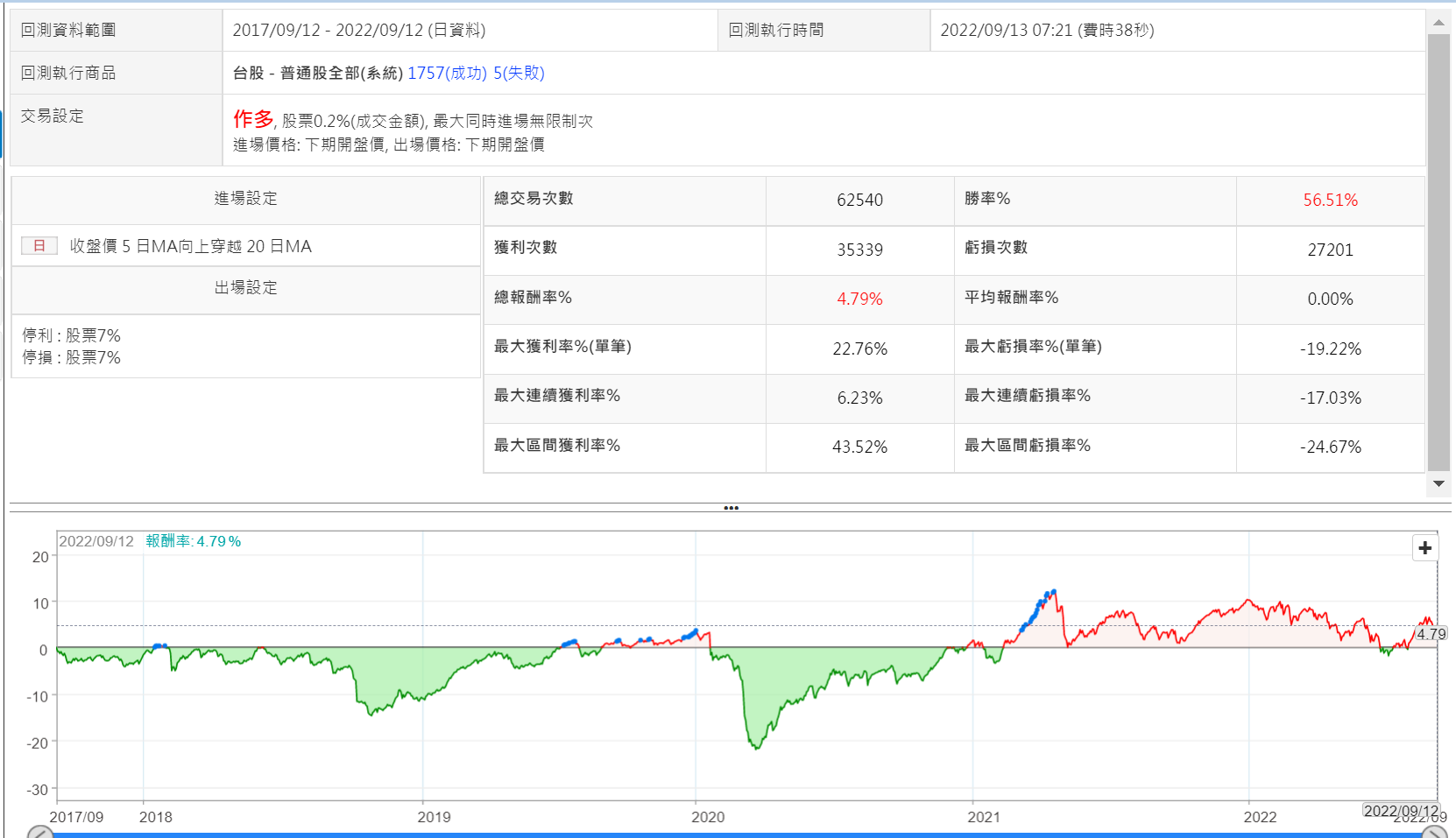The height and width of the screenshot is (838, 1456).
Task: Click the 總報酬率% value 4.79%
Action: click(x=859, y=299)
